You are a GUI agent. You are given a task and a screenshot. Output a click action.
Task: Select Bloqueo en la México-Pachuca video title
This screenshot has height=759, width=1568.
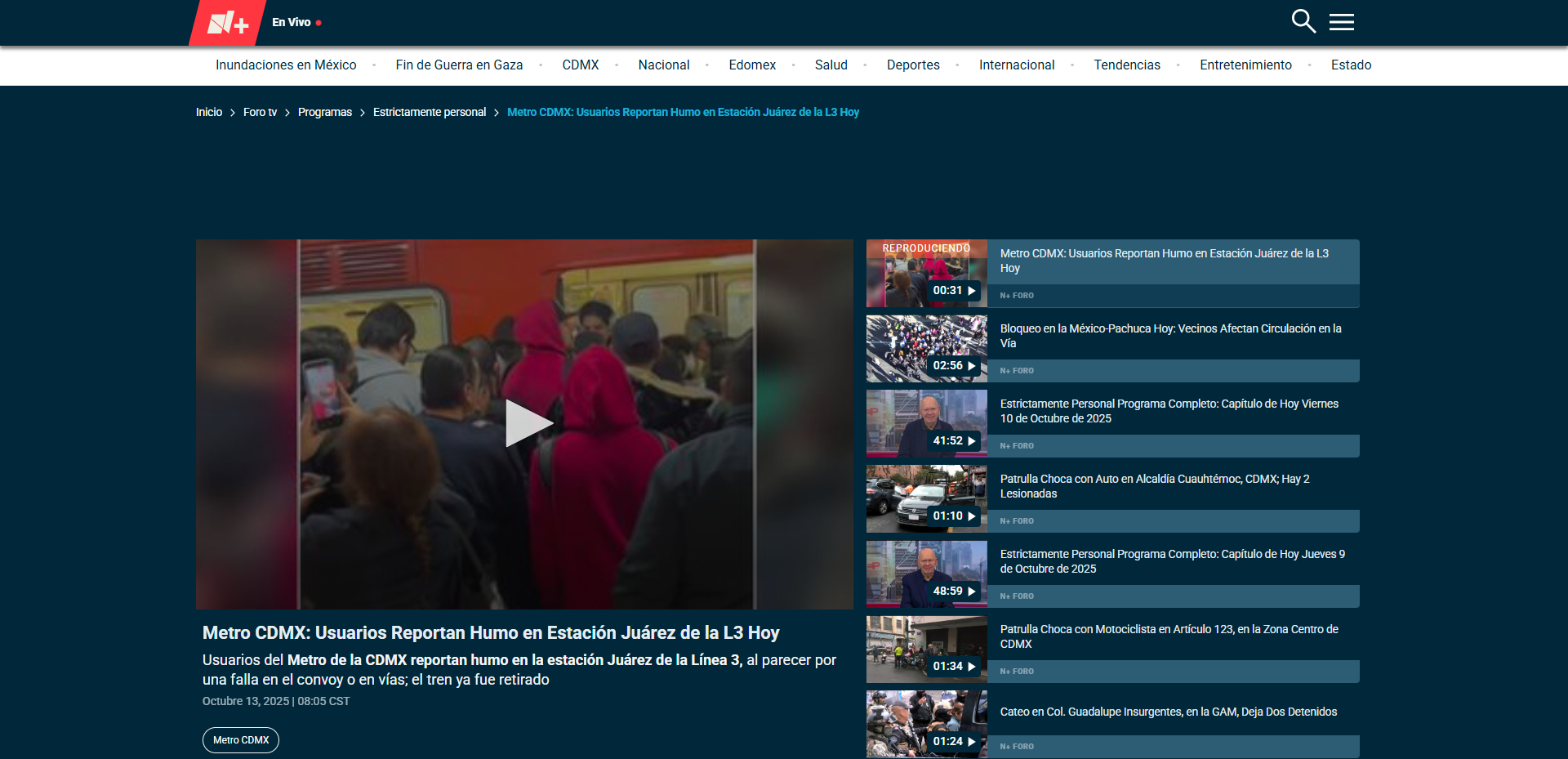(1171, 336)
